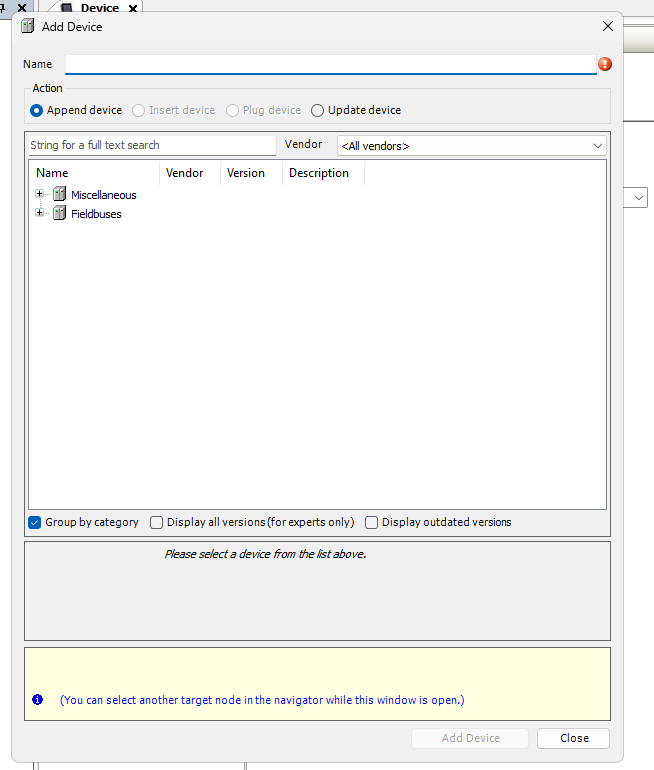The height and width of the screenshot is (770, 654).
Task: Enable Display outdated versions checkbox
Action: [x=371, y=522]
